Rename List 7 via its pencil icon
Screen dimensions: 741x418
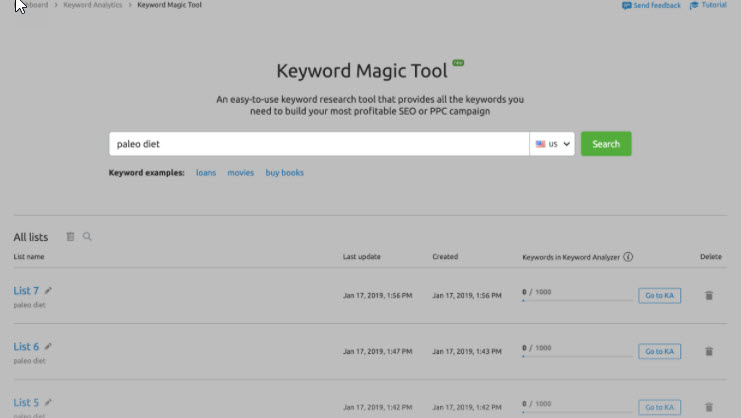tap(48, 290)
